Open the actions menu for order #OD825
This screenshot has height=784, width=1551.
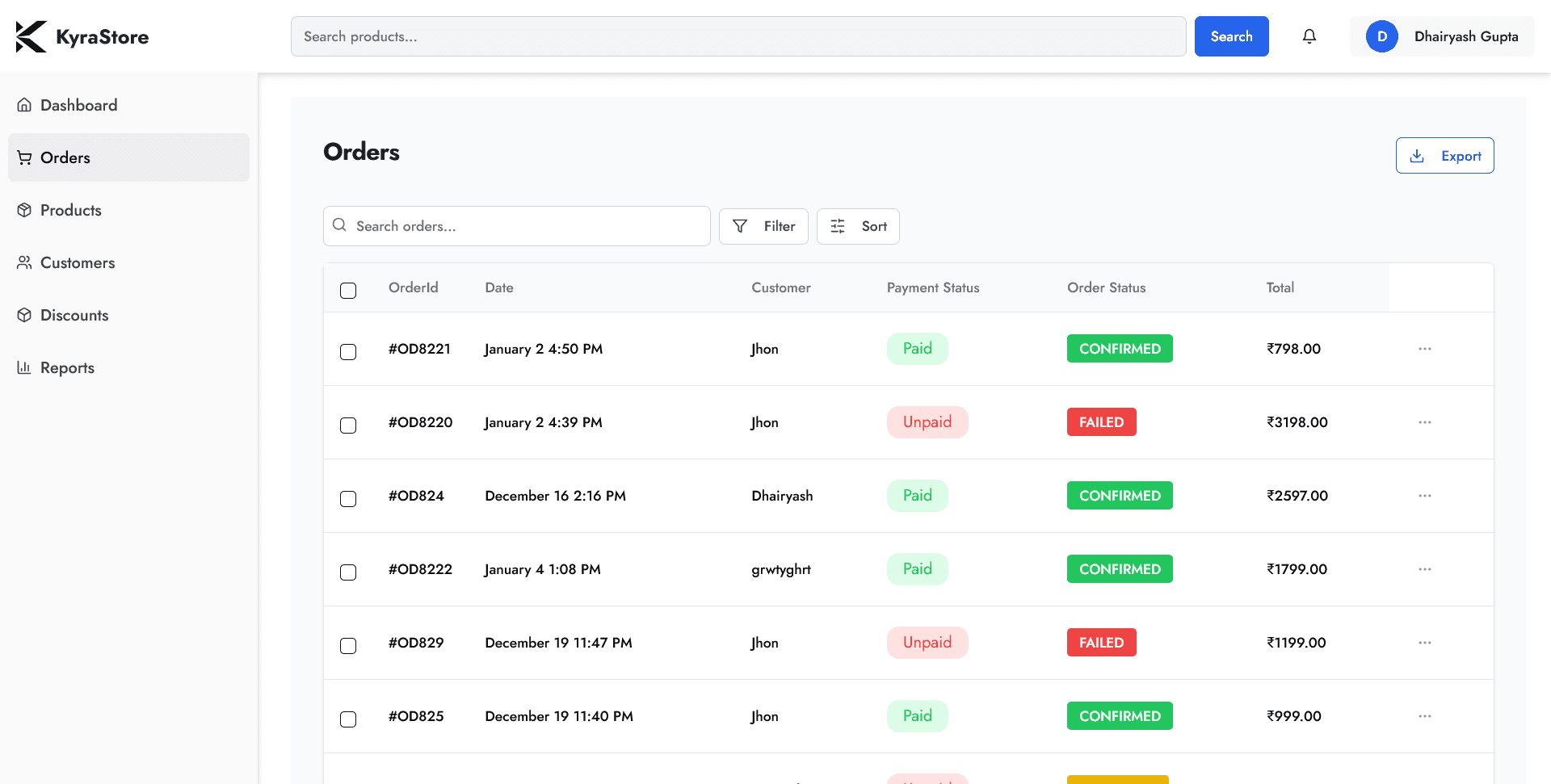[x=1425, y=716]
